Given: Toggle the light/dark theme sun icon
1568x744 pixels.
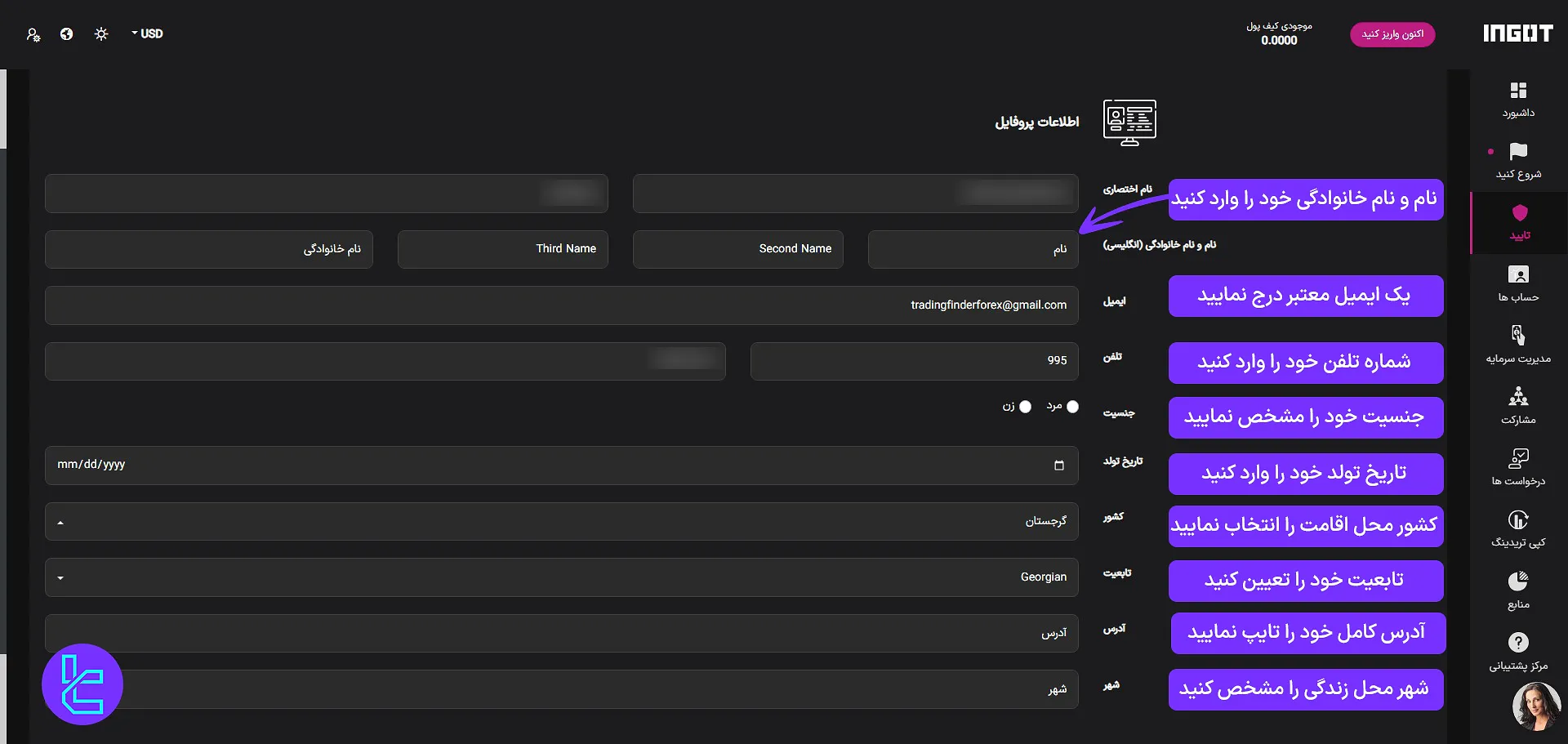Looking at the screenshot, I should (101, 34).
